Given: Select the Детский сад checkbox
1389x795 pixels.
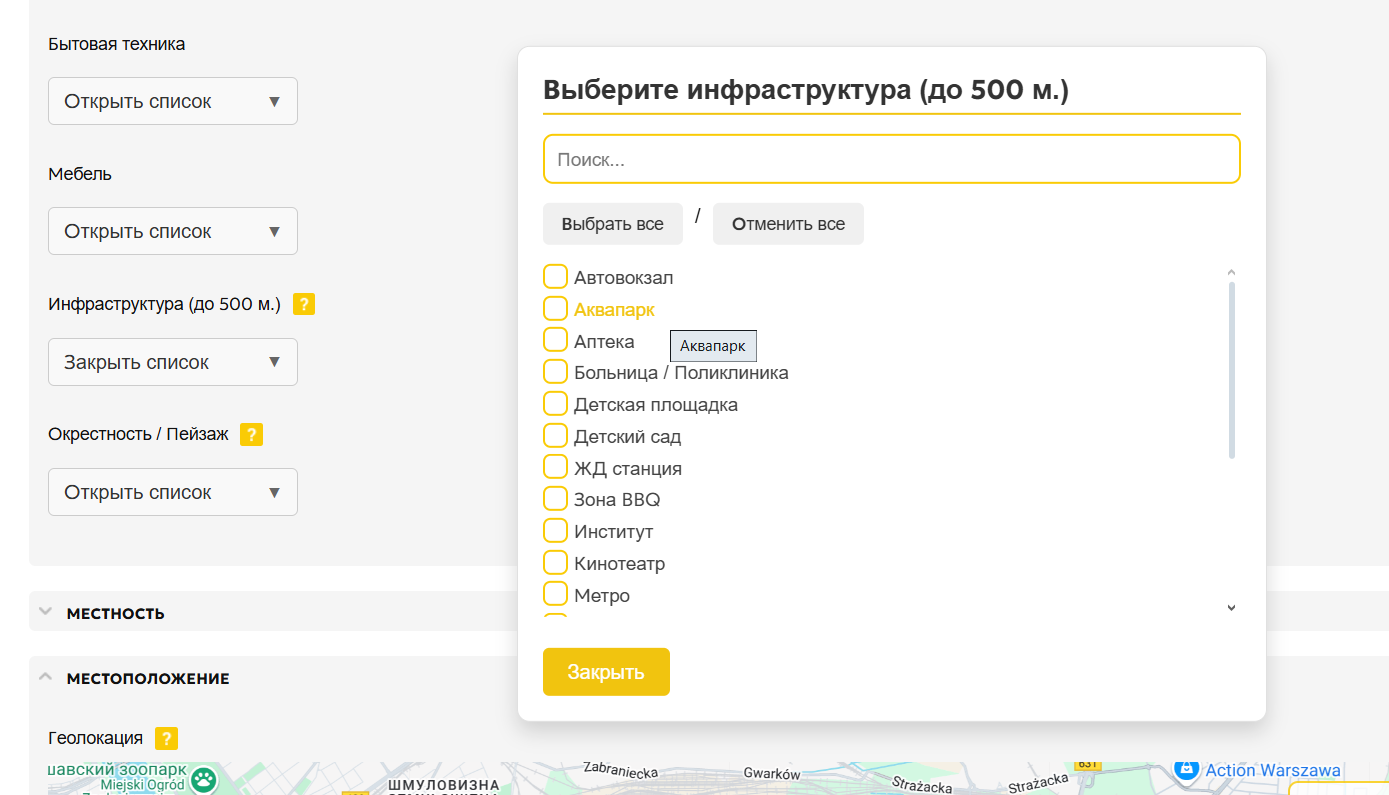Looking at the screenshot, I should [x=555, y=437].
